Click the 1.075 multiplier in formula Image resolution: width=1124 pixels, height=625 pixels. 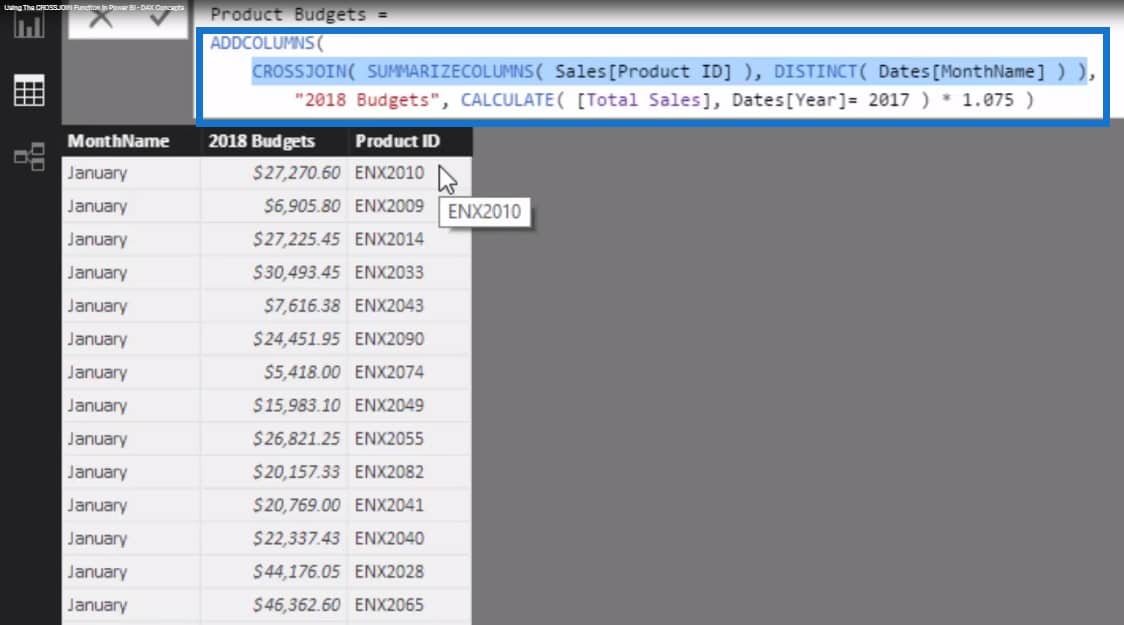pos(988,100)
